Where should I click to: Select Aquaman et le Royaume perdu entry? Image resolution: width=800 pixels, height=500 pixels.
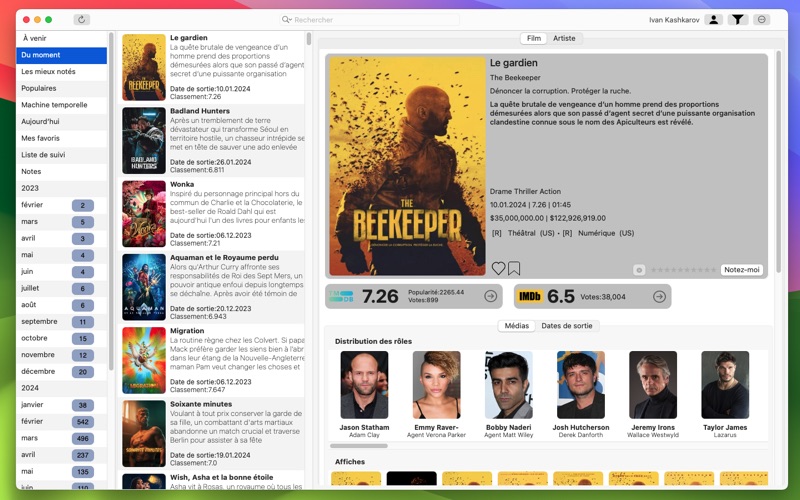[211, 287]
